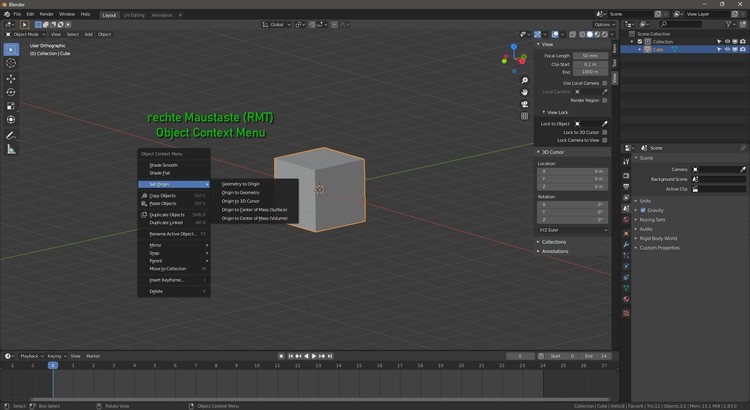The height and width of the screenshot is (410, 750).
Task: Open the Marker menu in timeline
Action: click(93, 356)
